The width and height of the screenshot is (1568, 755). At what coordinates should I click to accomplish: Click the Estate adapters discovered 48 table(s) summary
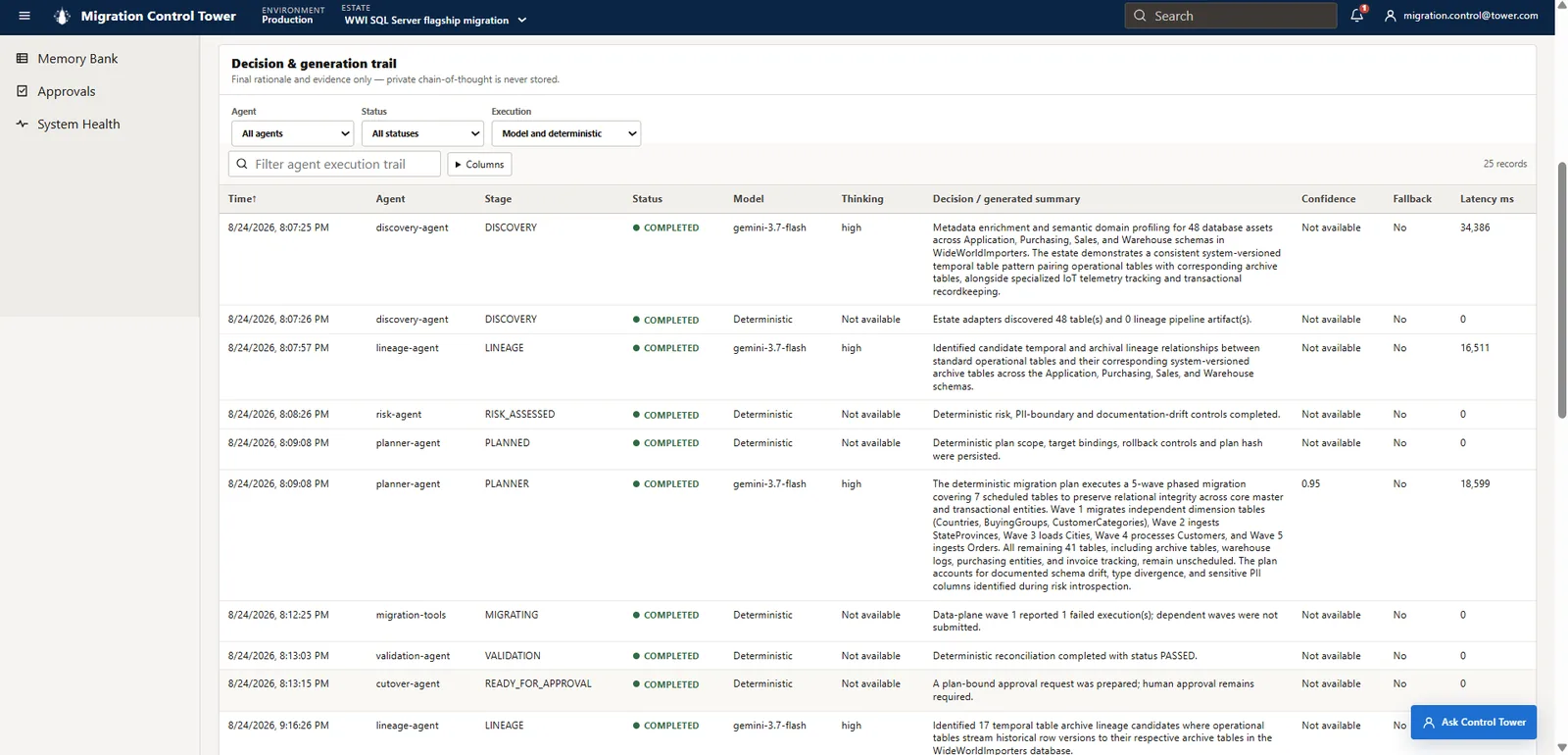click(x=1092, y=320)
